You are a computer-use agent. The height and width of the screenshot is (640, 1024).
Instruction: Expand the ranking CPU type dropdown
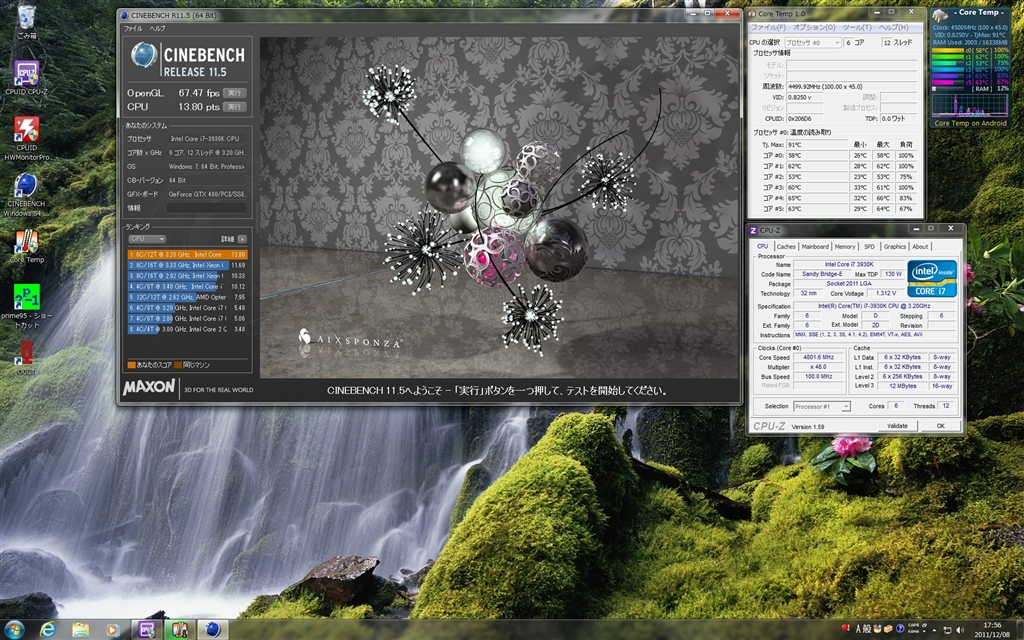tap(147, 239)
